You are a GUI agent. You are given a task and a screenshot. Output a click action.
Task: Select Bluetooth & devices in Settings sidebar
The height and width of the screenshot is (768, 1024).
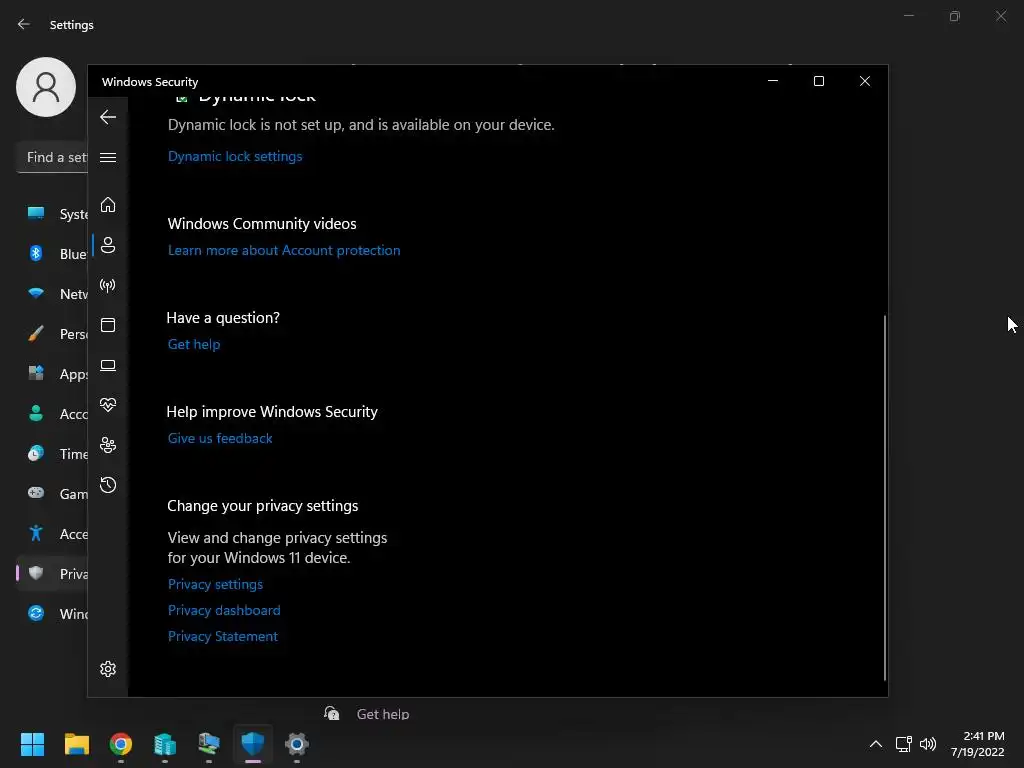click(52, 253)
